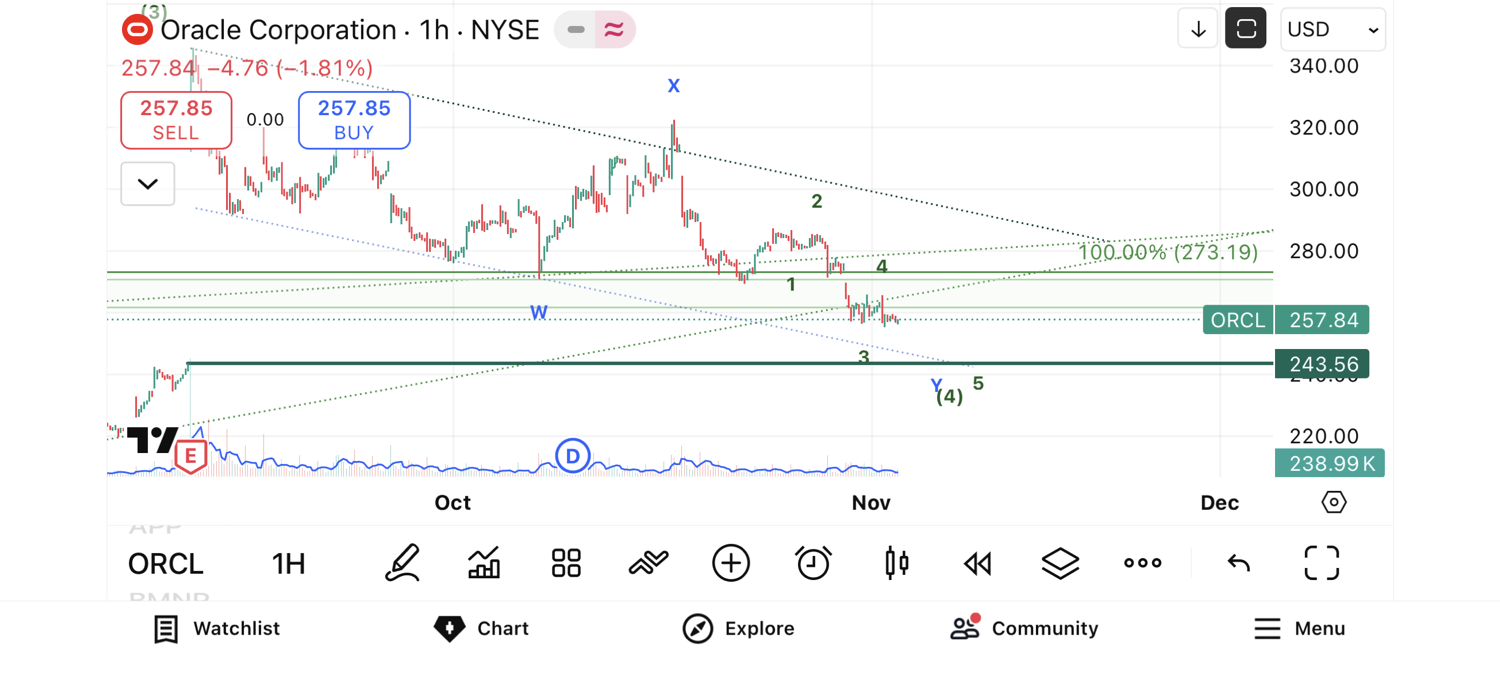
Task: Change the candlestick chart type
Action: [x=897, y=563]
